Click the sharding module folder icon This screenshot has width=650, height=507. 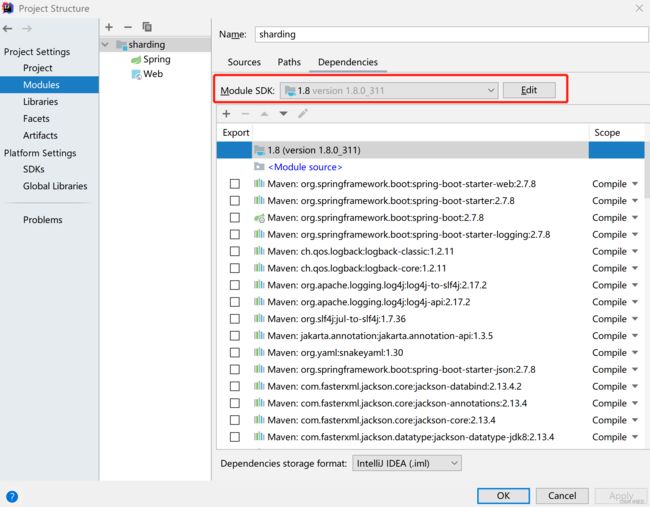coord(121,45)
